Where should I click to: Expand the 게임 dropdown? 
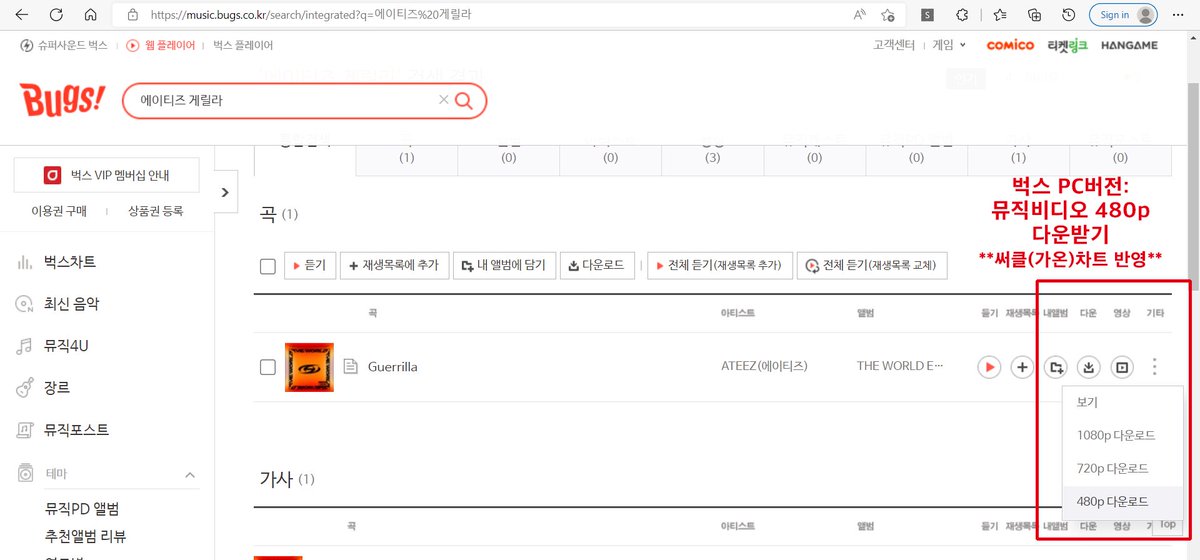[x=949, y=45]
